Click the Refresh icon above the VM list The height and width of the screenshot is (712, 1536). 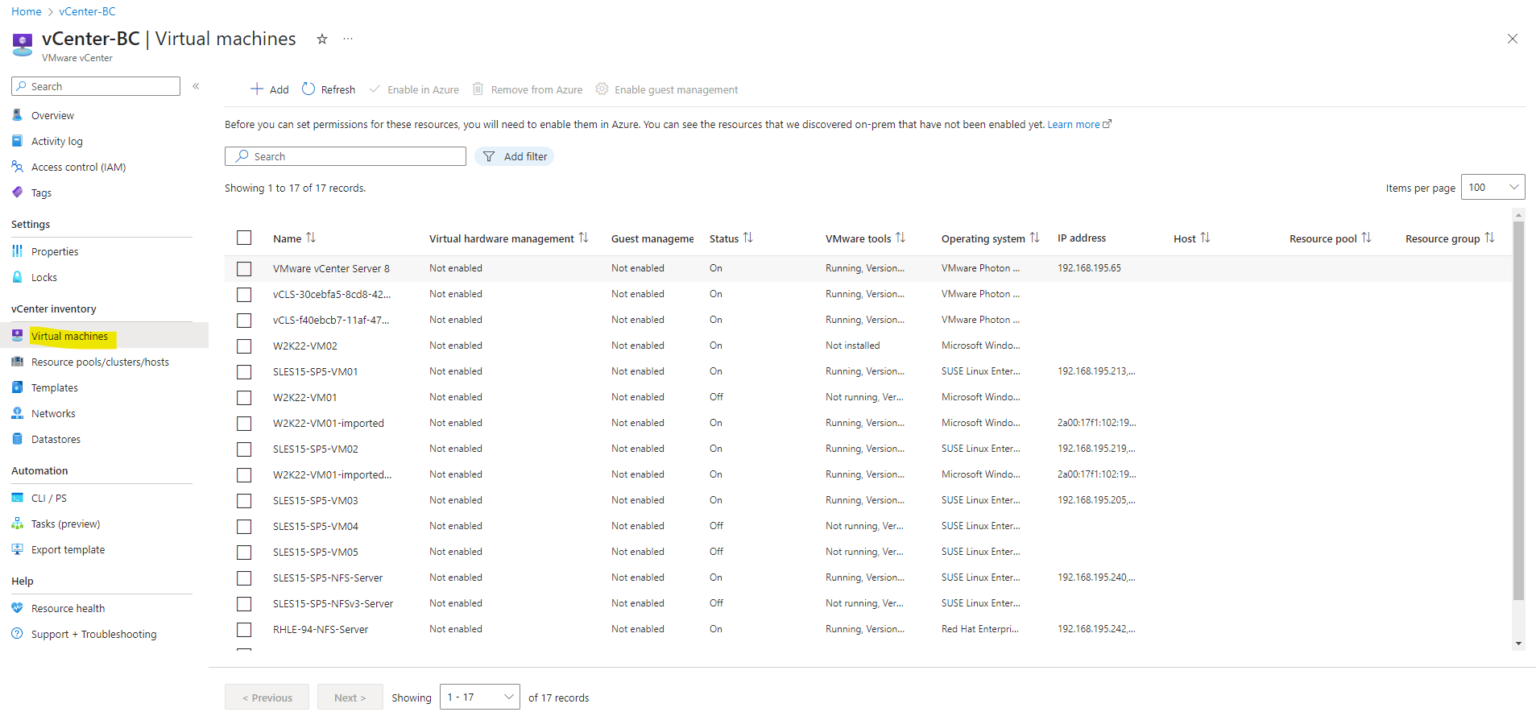[x=308, y=89]
